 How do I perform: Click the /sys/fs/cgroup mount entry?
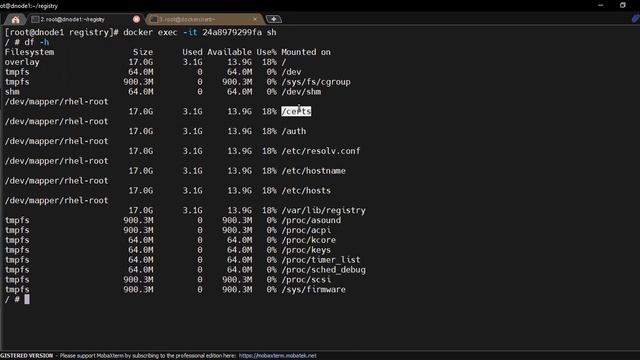(x=316, y=82)
